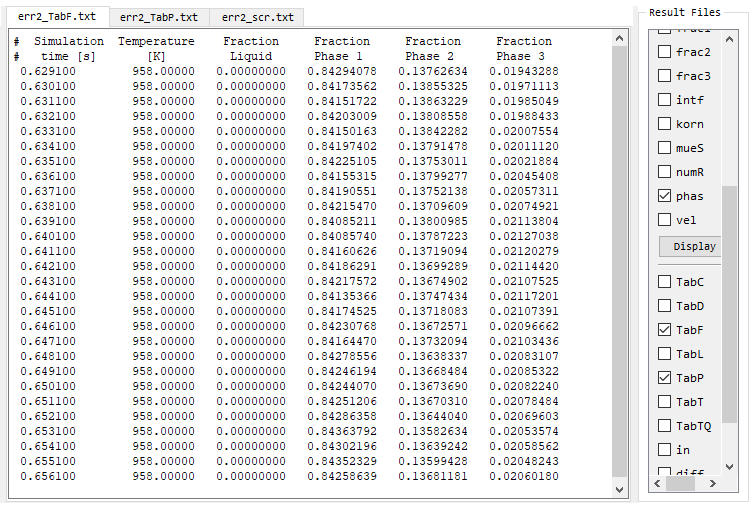This screenshot has height=507, width=752.
Task: Tick the TabTQ checkbox
Action: (x=664, y=426)
